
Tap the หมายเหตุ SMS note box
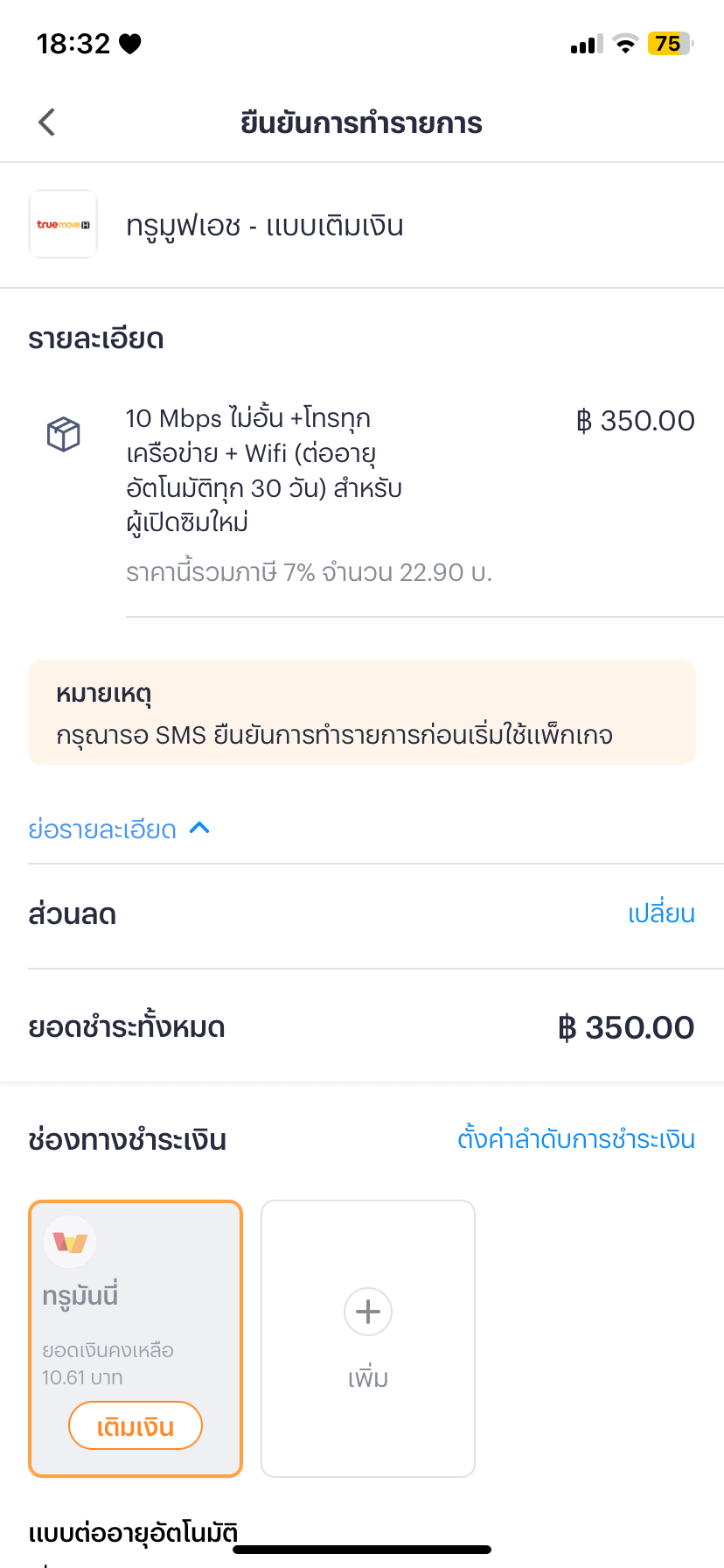point(362,712)
